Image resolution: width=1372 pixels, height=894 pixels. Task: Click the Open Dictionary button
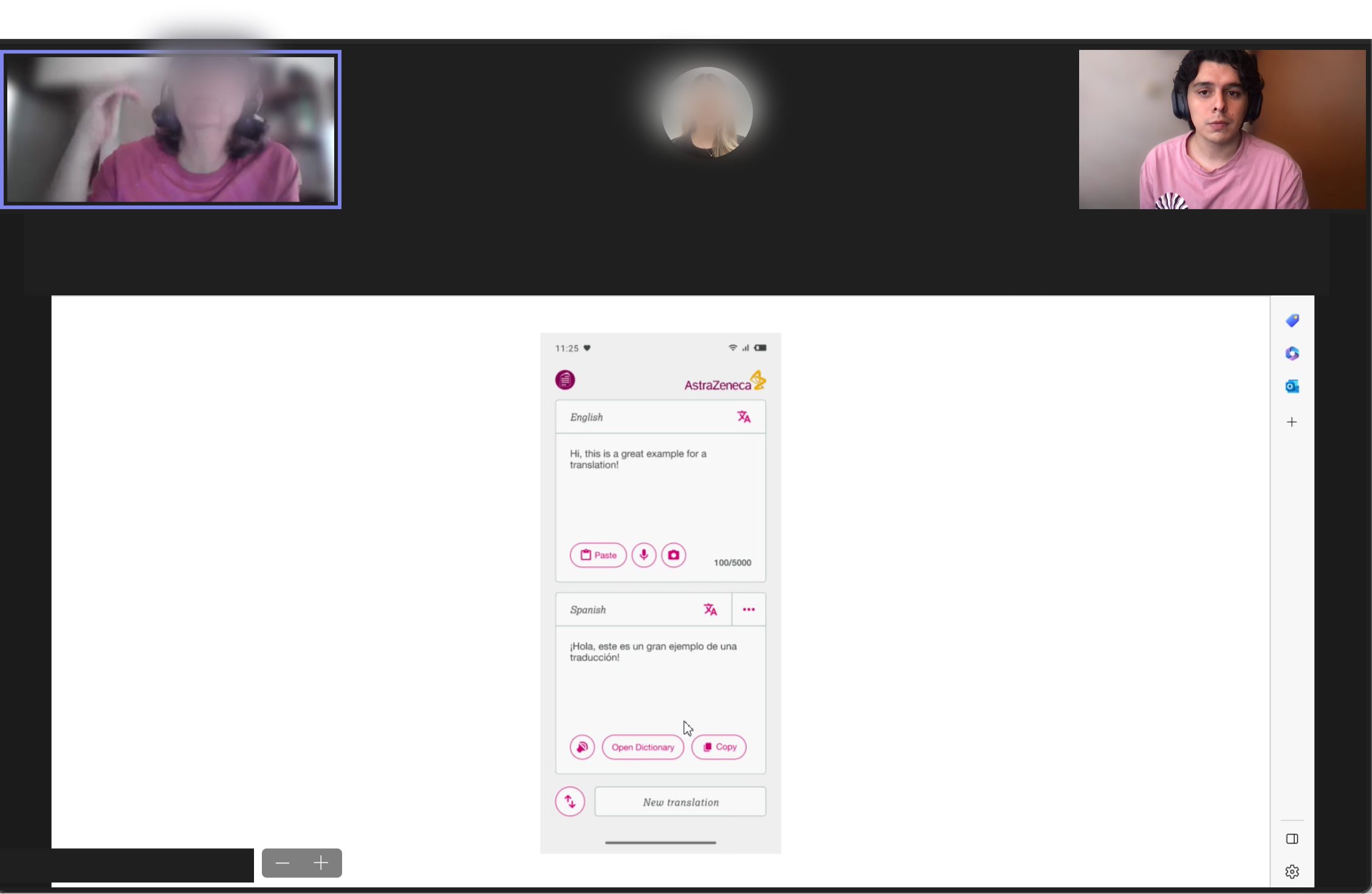(x=643, y=747)
